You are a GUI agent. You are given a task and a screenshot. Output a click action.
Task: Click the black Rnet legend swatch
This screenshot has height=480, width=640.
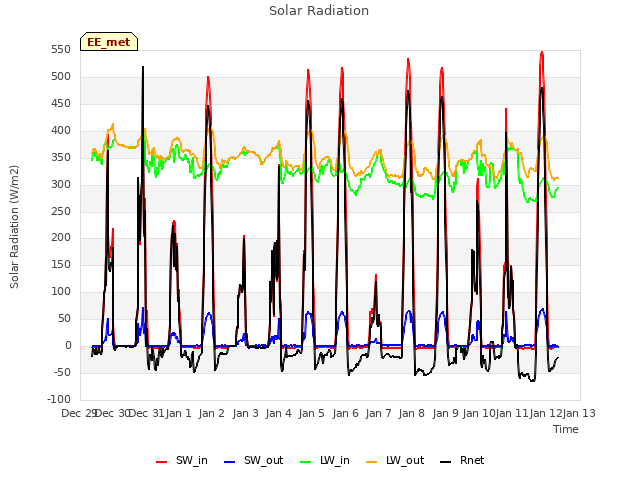pos(446,462)
